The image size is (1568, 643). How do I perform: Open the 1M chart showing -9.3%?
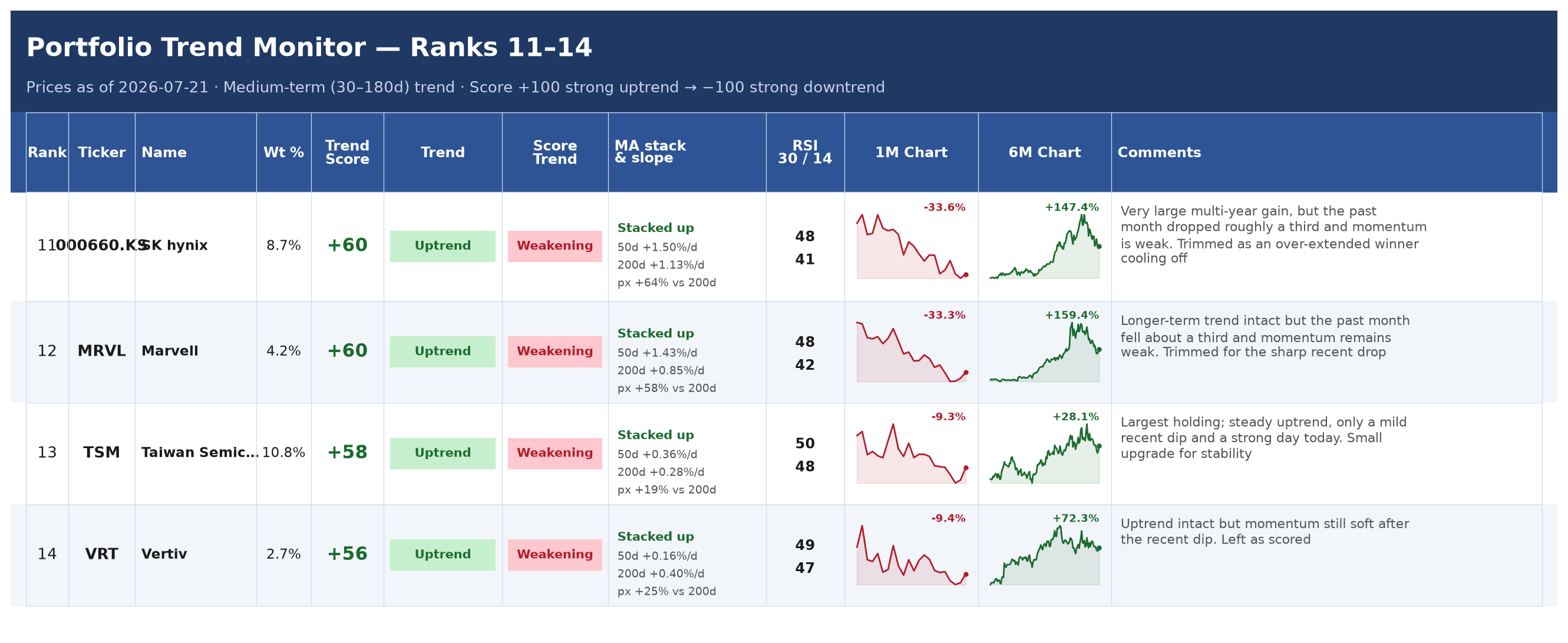point(911,454)
